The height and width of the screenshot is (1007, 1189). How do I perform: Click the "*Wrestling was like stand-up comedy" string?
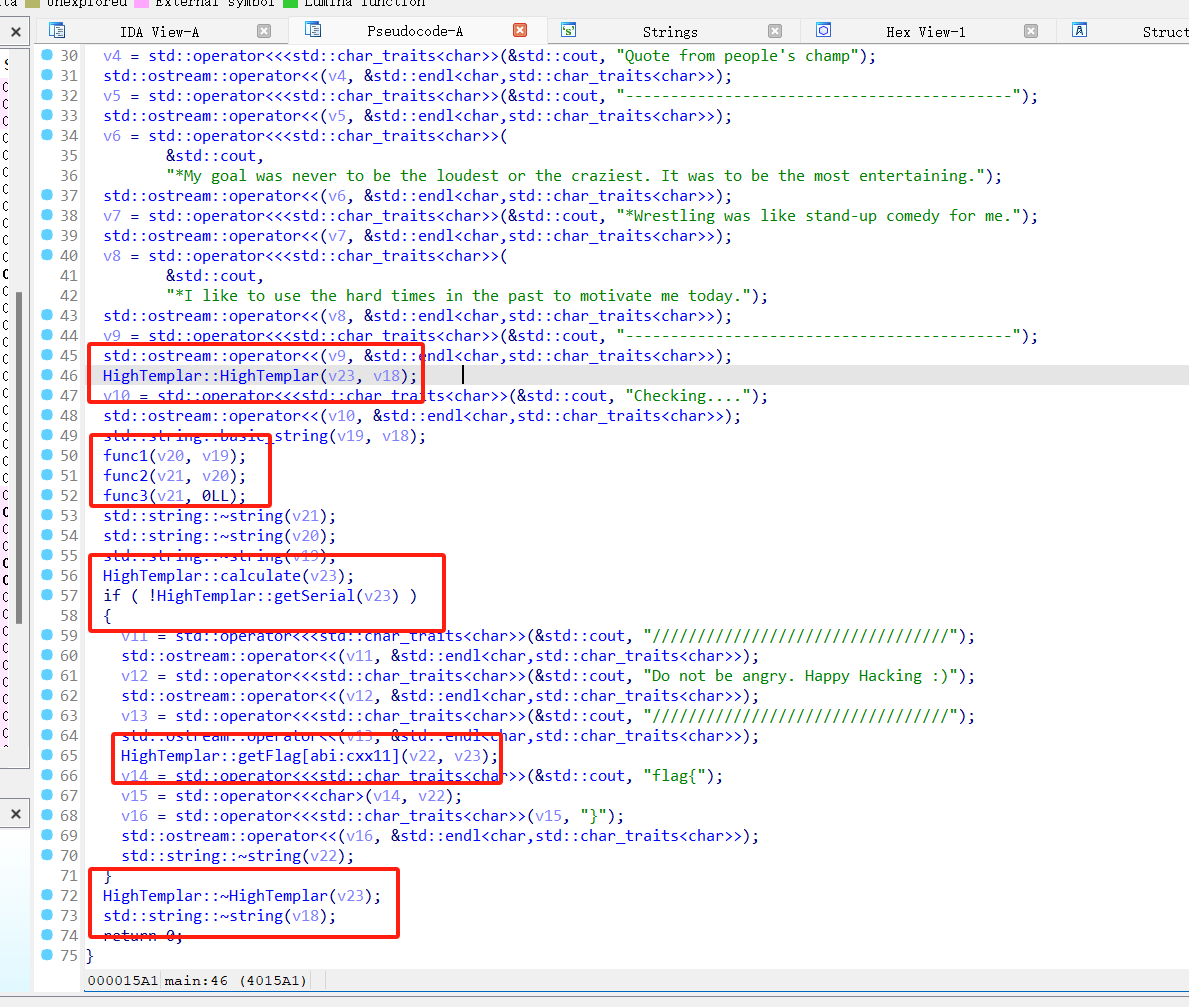click(818, 216)
